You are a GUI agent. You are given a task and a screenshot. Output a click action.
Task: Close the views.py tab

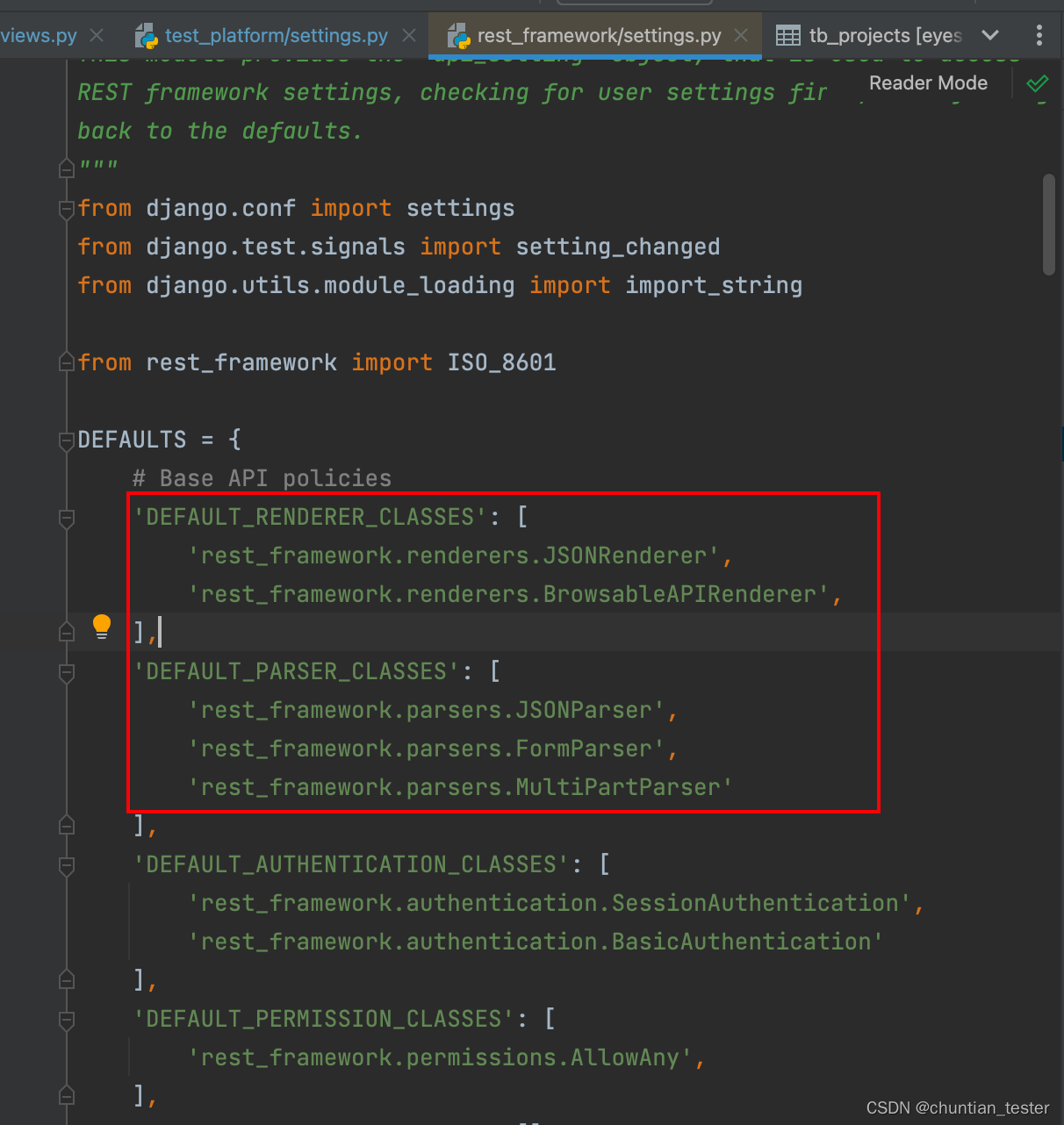[97, 37]
